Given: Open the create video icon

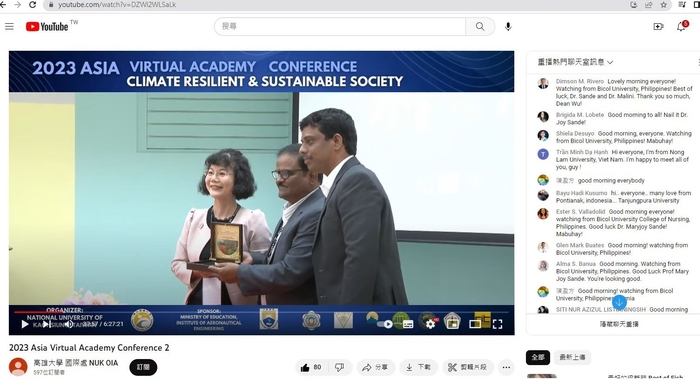Looking at the screenshot, I should (658, 27).
